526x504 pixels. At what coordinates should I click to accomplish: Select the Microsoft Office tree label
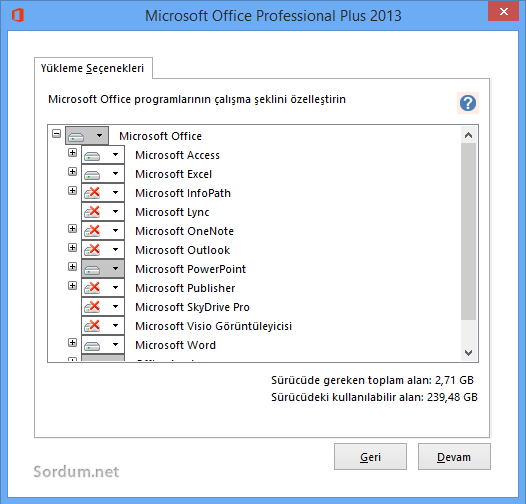pos(160,136)
